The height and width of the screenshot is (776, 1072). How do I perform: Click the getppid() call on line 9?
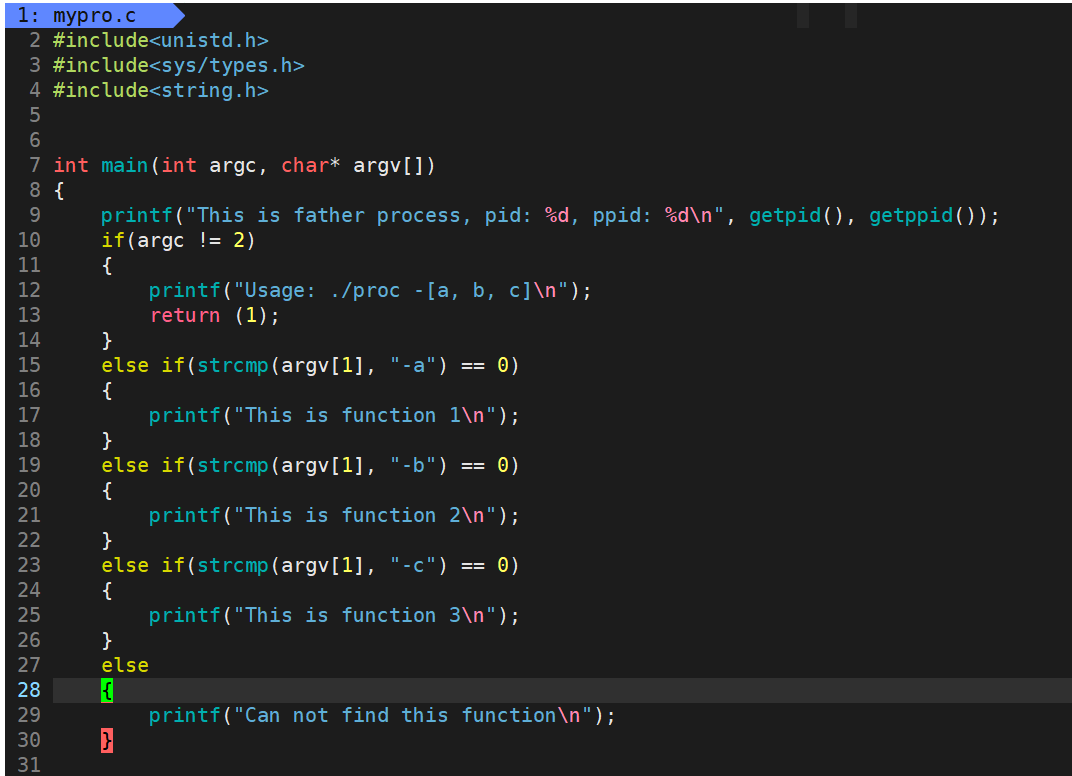923,215
